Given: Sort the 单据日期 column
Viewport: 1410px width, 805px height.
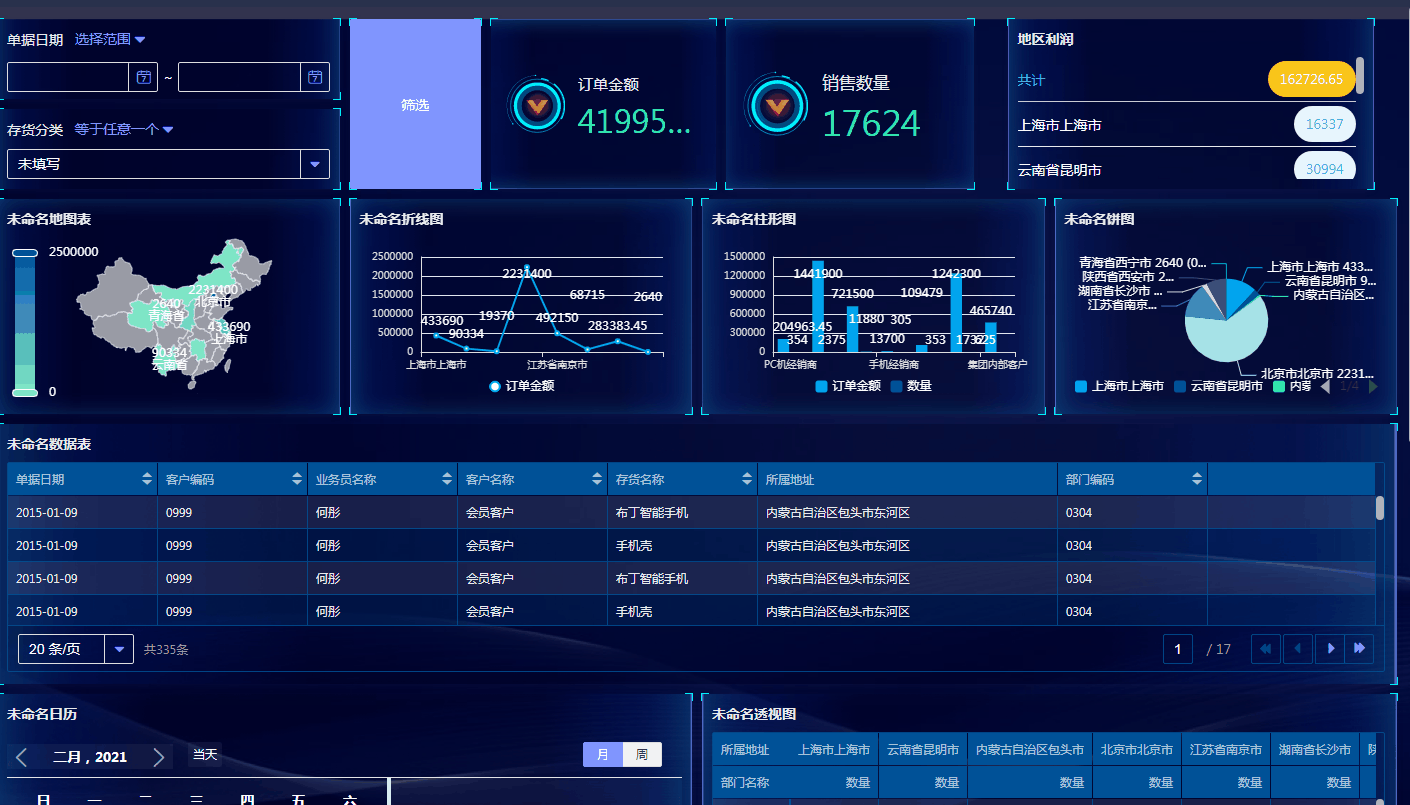Looking at the screenshot, I should click(148, 479).
